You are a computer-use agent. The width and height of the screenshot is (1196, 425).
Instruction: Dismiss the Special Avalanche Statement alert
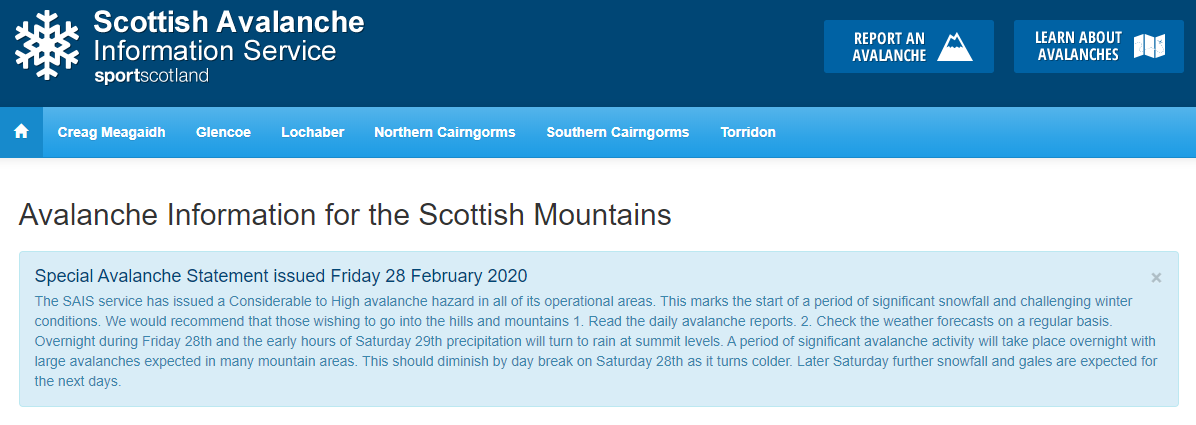(1156, 277)
